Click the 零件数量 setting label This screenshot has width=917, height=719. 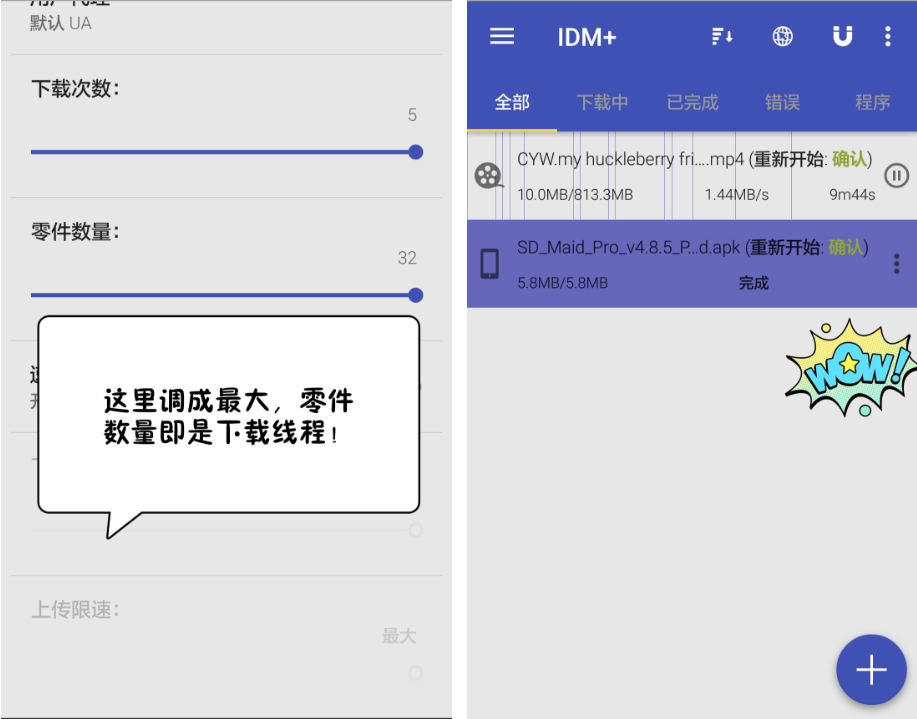[75, 232]
